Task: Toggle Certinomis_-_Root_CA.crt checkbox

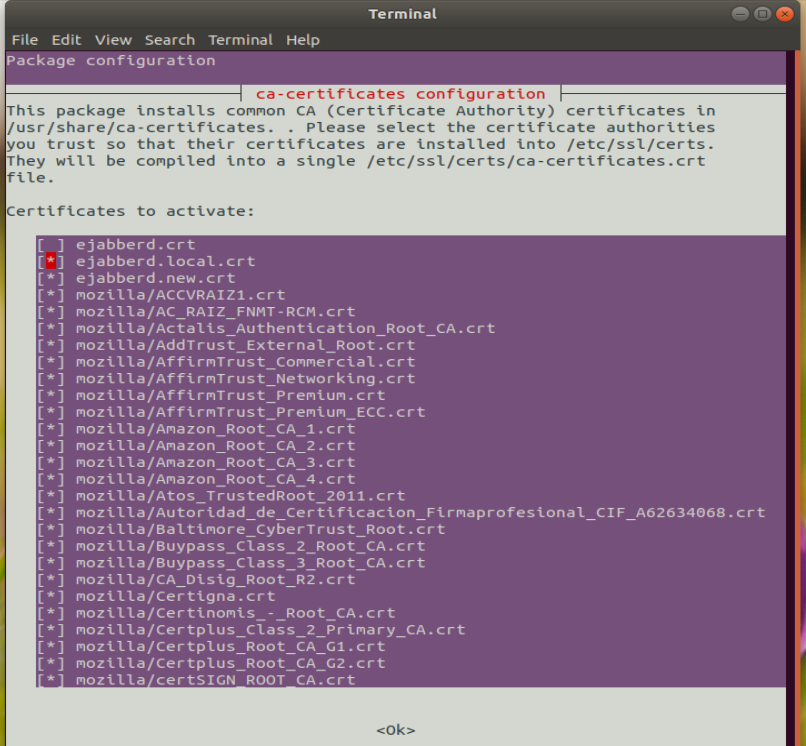Action: (x=51, y=613)
